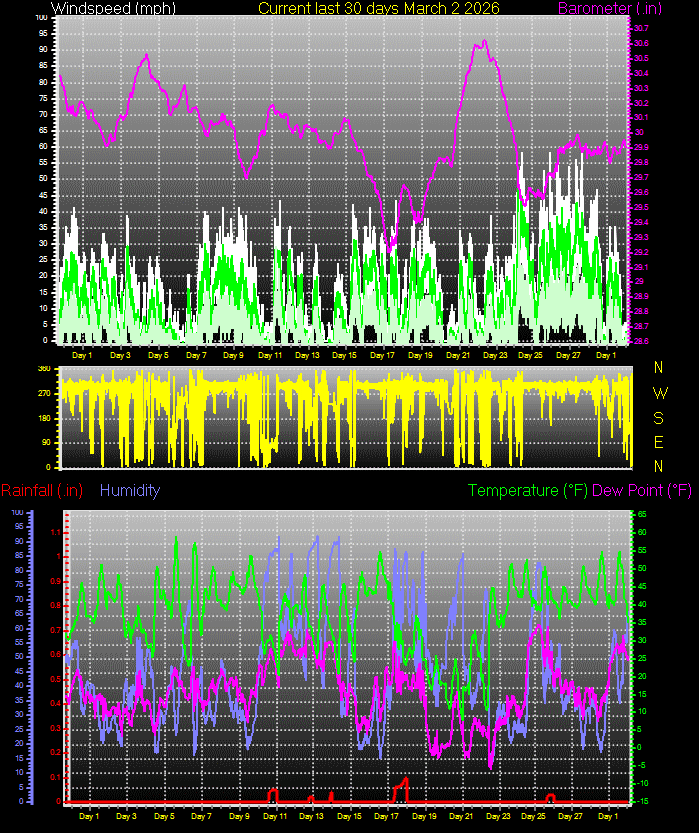699x833 pixels.
Task: Click the 50 mark on the windspeed axis
Action: click(42, 178)
